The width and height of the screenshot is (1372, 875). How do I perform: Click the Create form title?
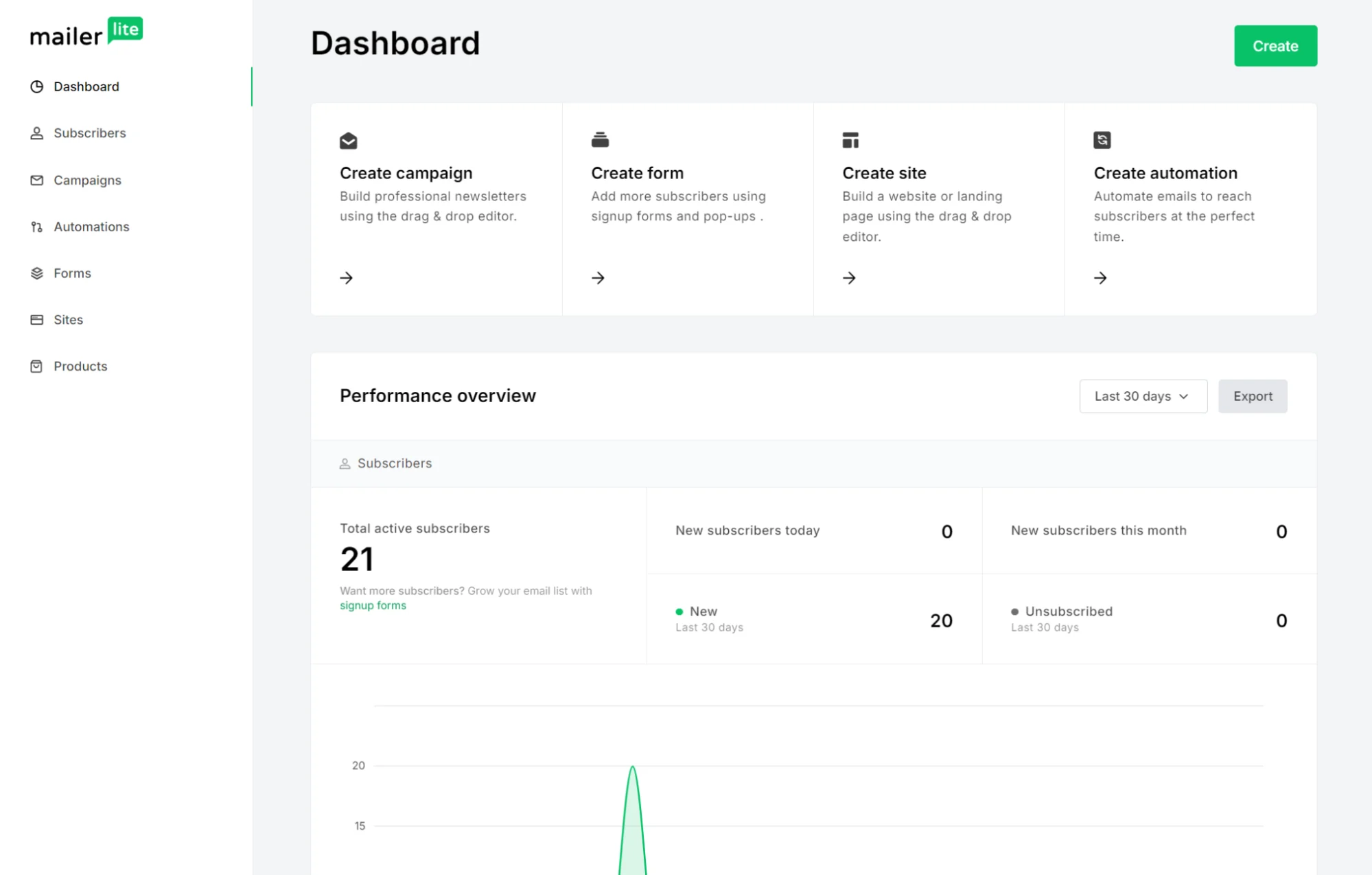[x=637, y=173]
